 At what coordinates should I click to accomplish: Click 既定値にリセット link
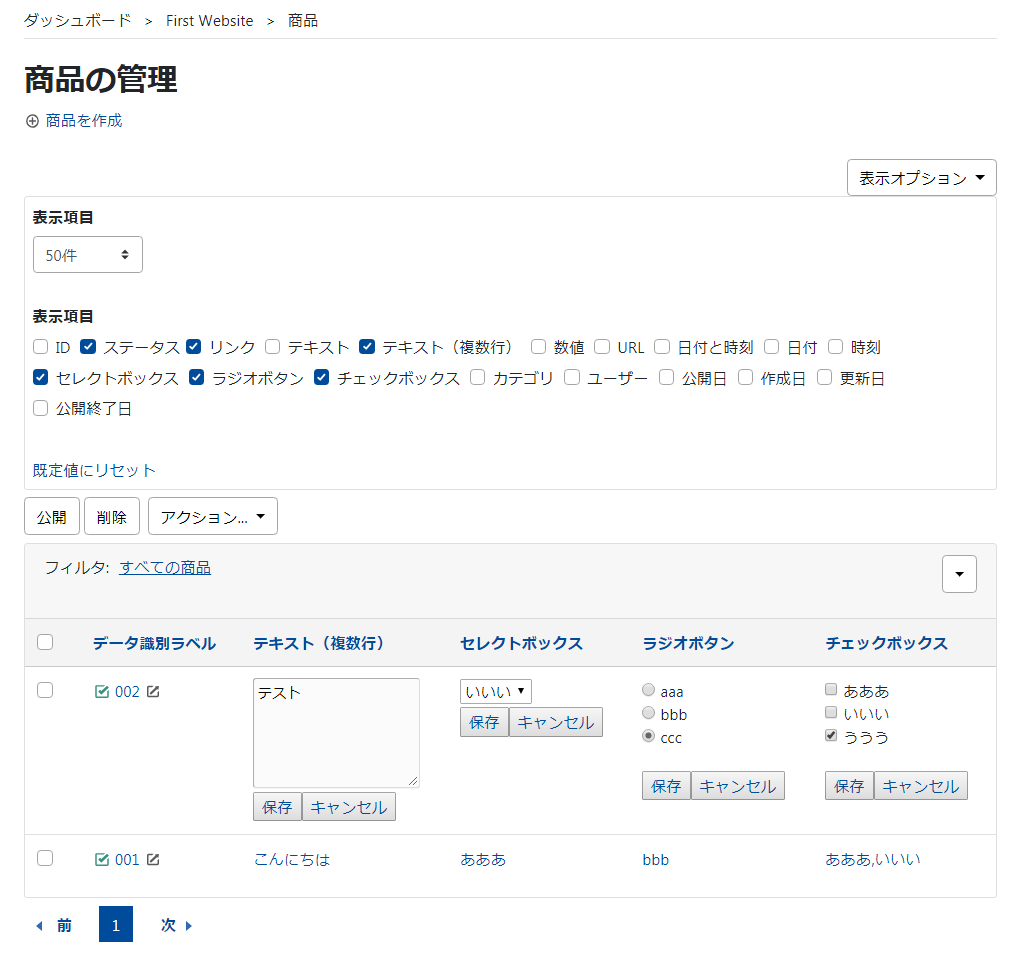[x=94, y=470]
